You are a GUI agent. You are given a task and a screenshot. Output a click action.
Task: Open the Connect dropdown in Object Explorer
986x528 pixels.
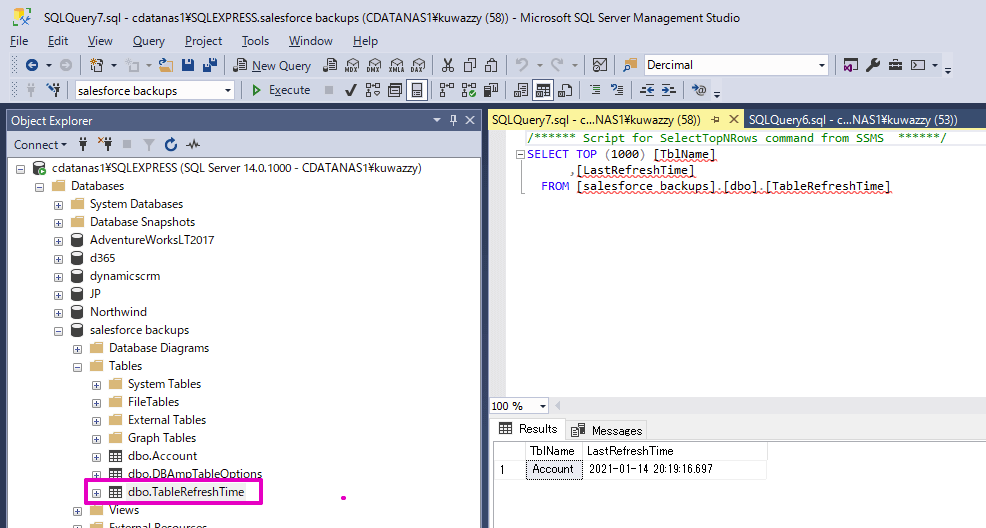pyautogui.click(x=40, y=145)
